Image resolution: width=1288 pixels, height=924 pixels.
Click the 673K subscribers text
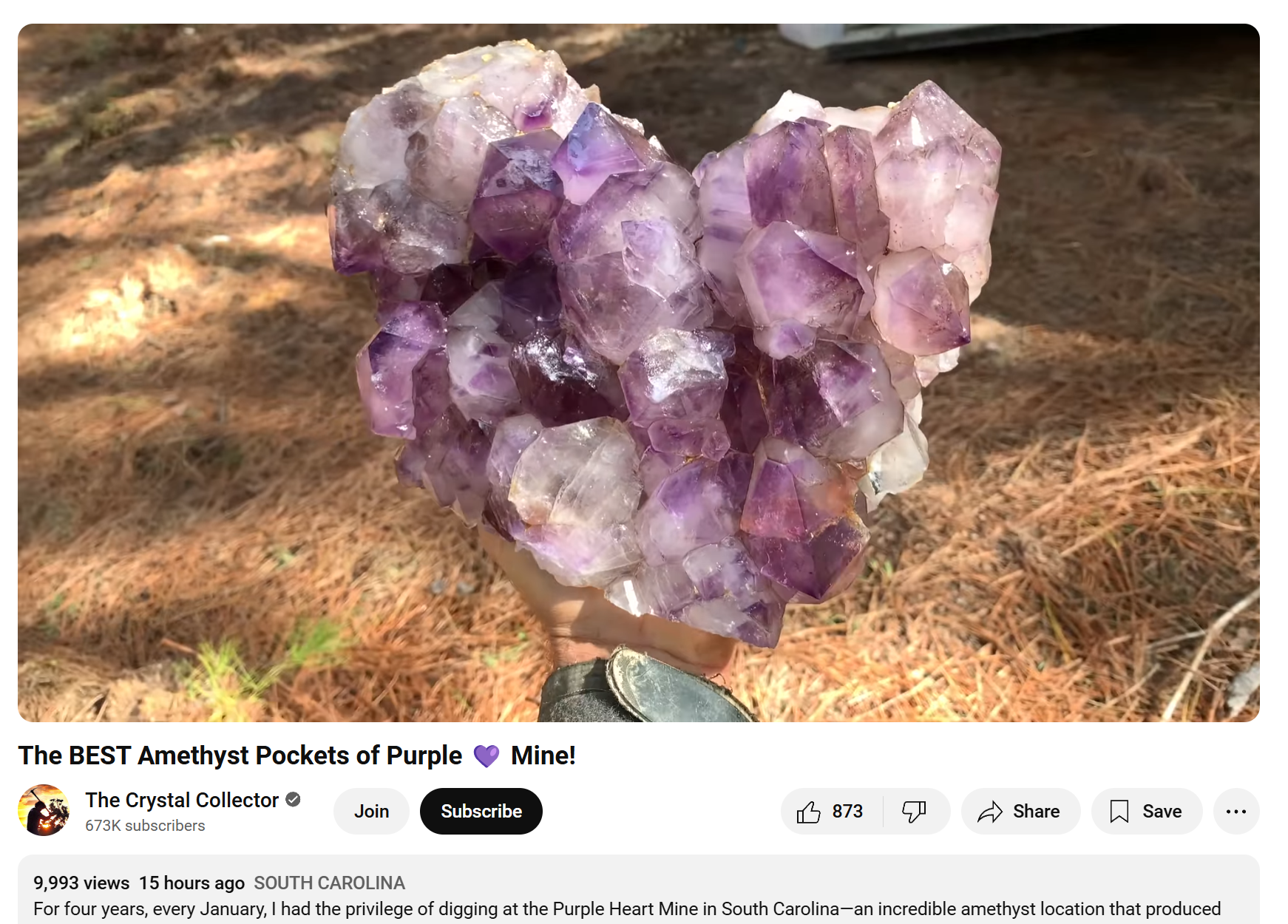point(145,826)
